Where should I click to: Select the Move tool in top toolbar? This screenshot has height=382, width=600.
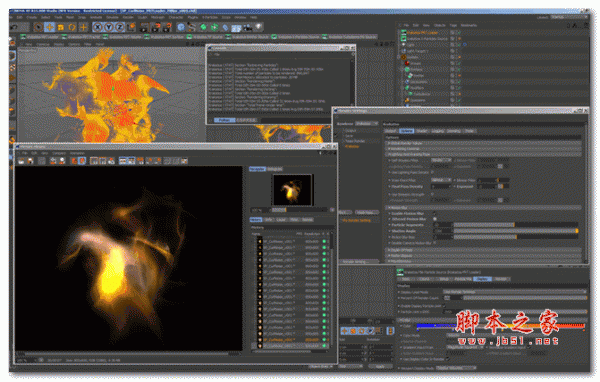click(x=49, y=27)
